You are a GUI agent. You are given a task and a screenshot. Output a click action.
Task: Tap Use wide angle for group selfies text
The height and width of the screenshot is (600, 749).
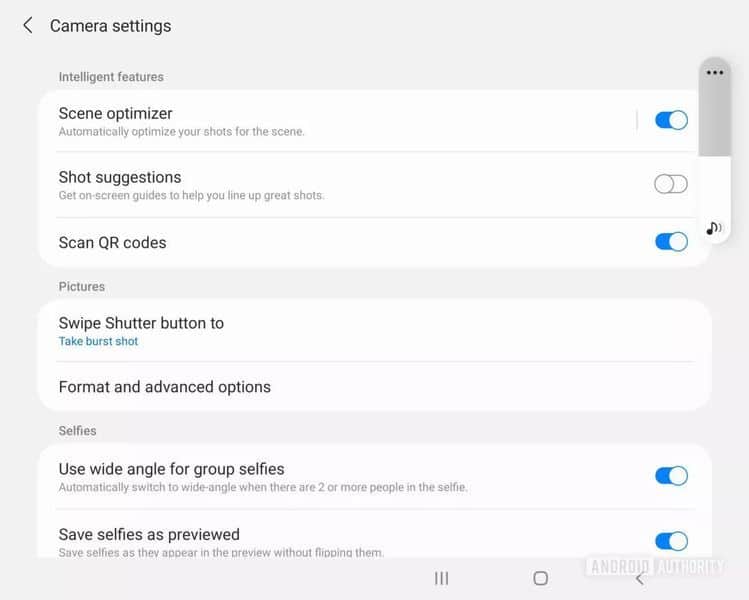(x=172, y=469)
